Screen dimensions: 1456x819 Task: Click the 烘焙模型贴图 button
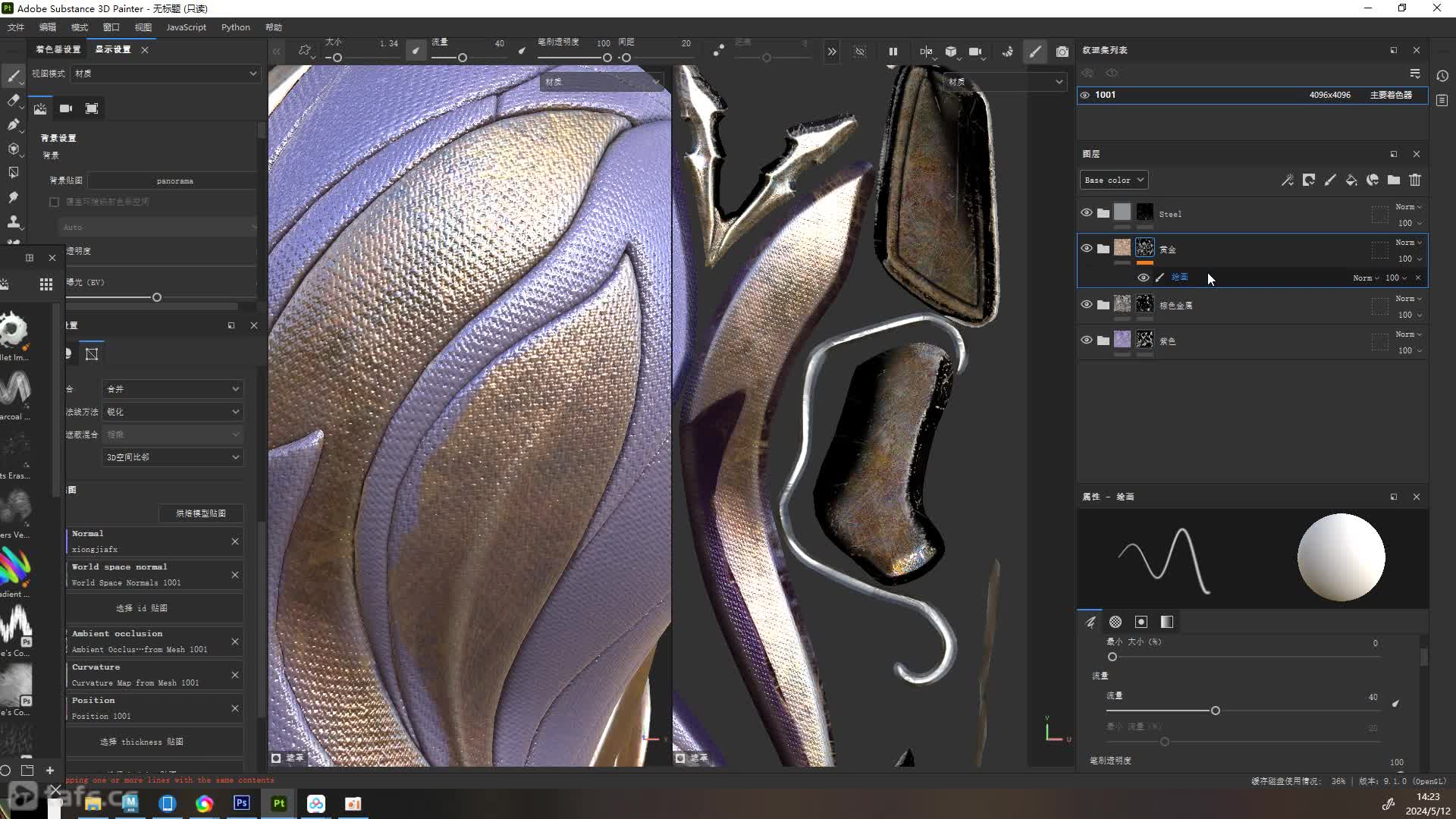pos(201,513)
